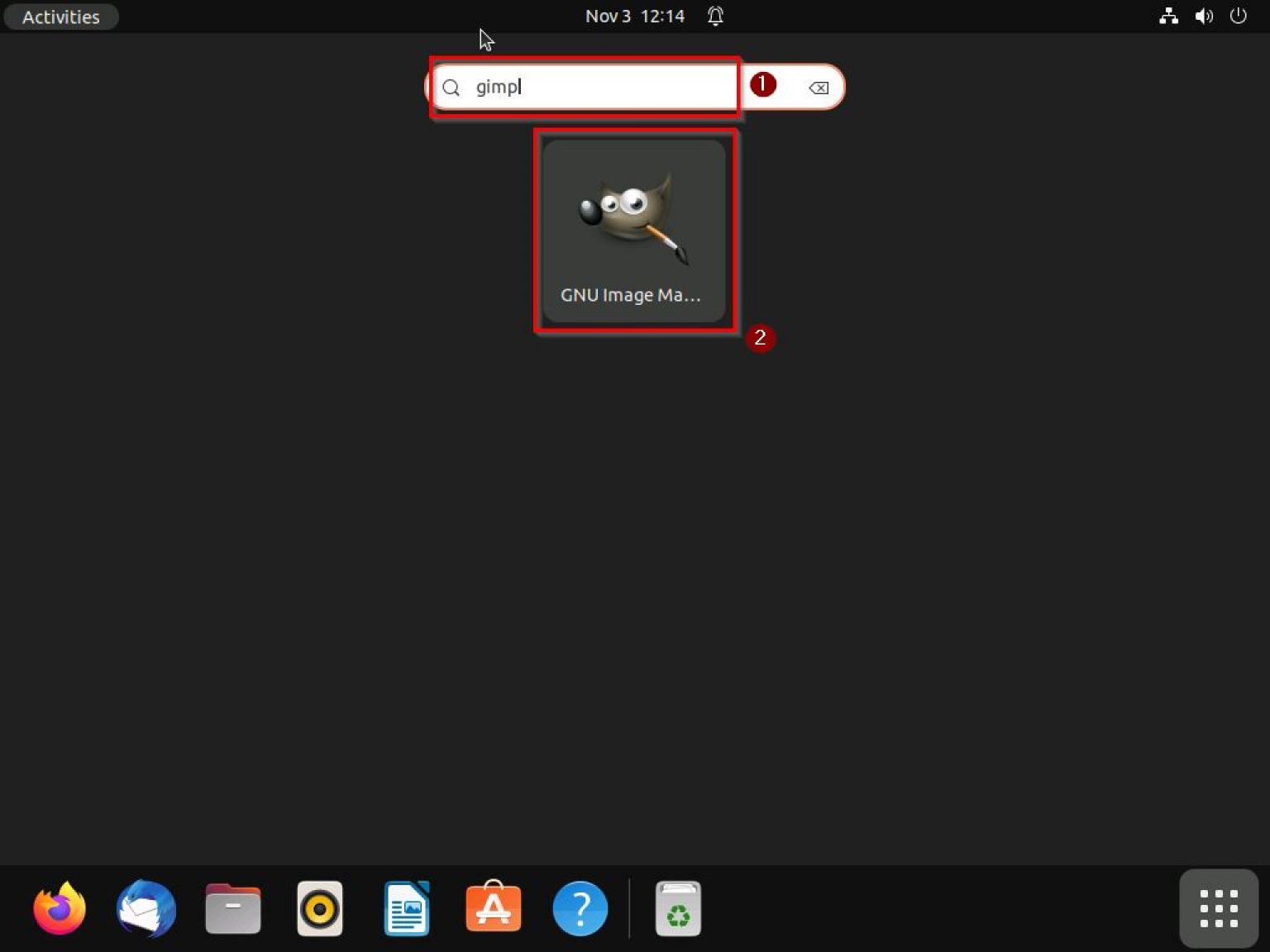Click the Nov 3 clock in top bar
The image size is (1270, 952).
(604, 16)
